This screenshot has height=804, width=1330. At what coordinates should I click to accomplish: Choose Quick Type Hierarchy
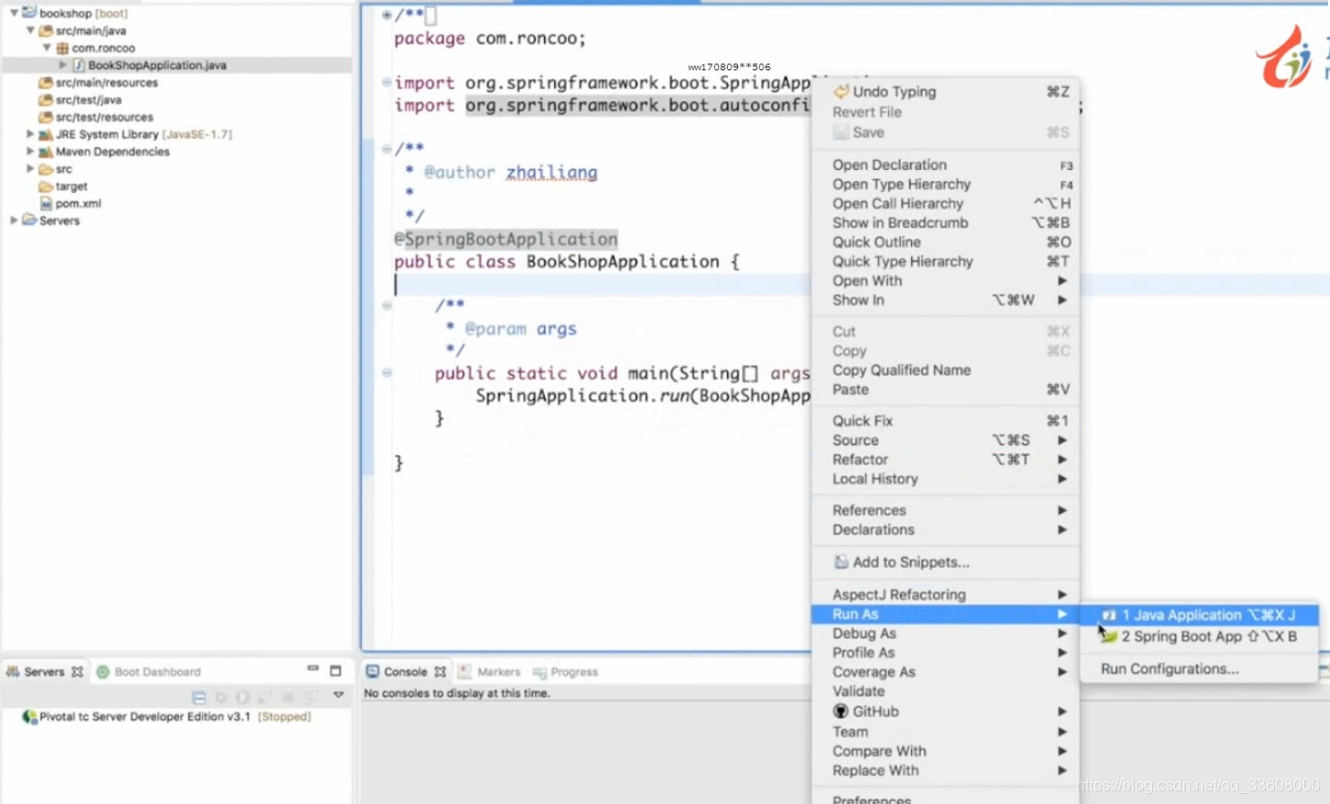click(945, 261)
